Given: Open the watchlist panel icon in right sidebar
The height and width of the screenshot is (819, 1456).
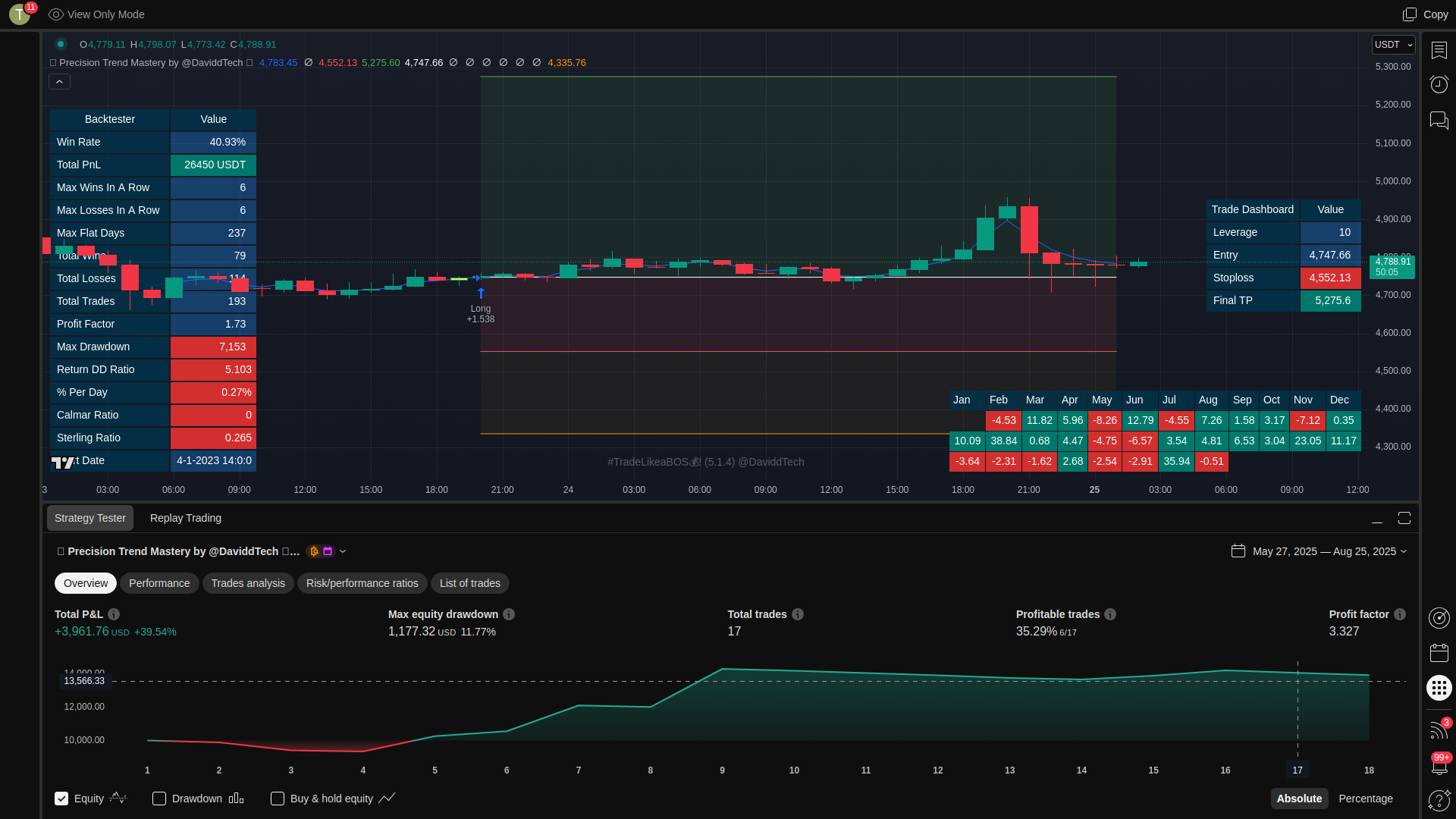Looking at the screenshot, I should point(1439,50).
